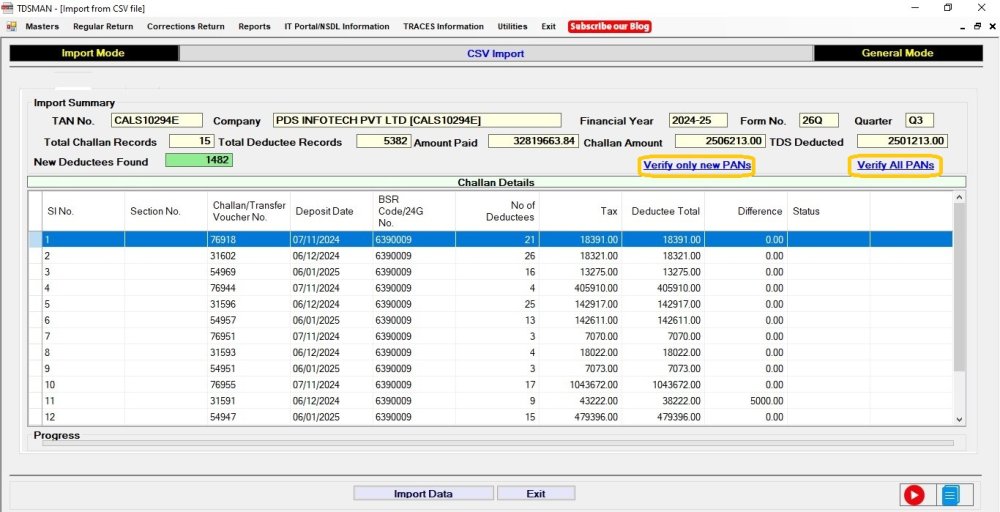This screenshot has width=1000, height=512.
Task: Click Verify only new PANs link
Action: point(697,165)
